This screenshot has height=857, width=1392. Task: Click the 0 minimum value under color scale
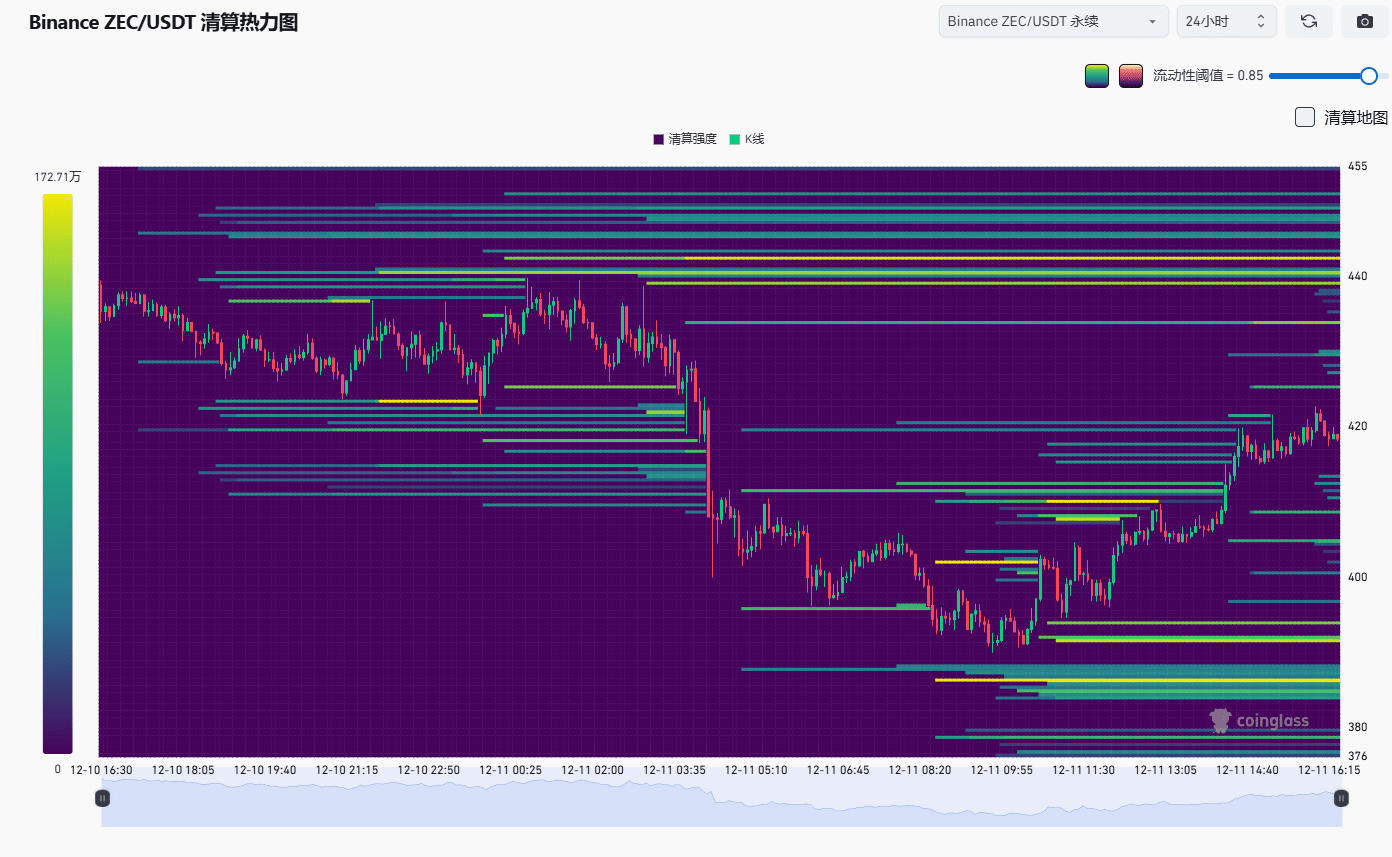point(58,770)
